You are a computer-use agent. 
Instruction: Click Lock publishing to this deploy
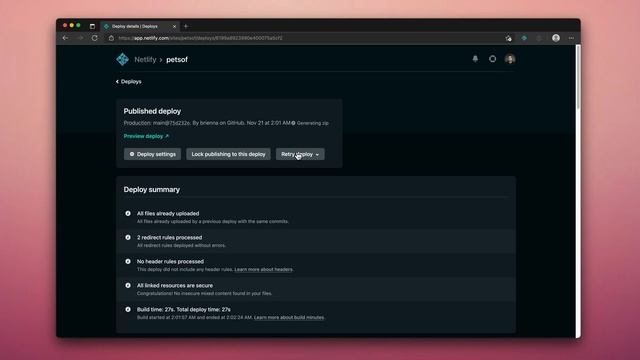[228, 154]
